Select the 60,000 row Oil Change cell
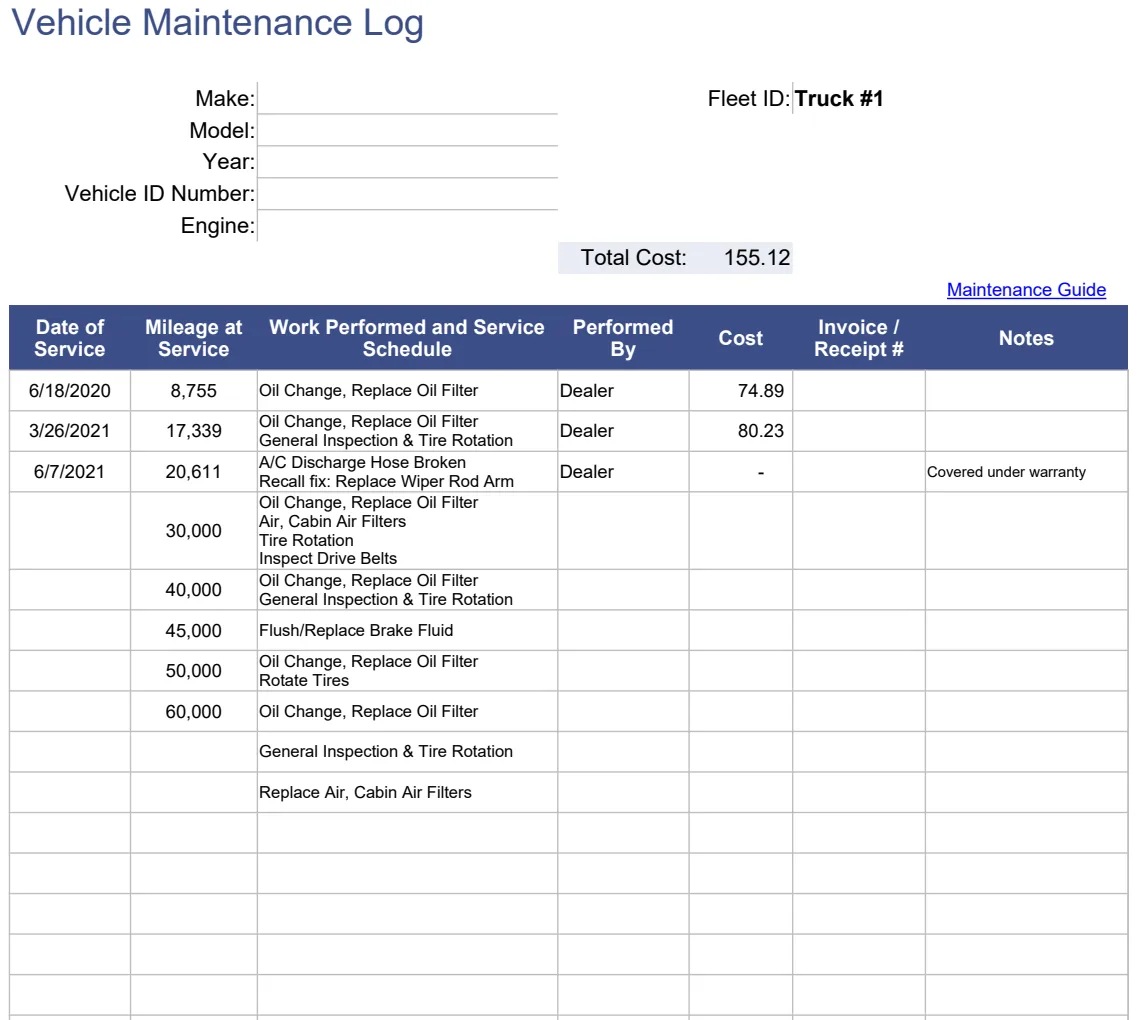This screenshot has width=1138, height=1020. point(407,711)
